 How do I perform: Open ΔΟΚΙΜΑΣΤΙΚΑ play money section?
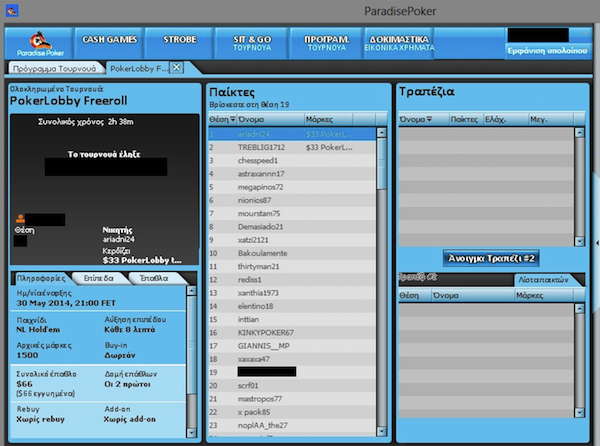pyautogui.click(x=399, y=43)
